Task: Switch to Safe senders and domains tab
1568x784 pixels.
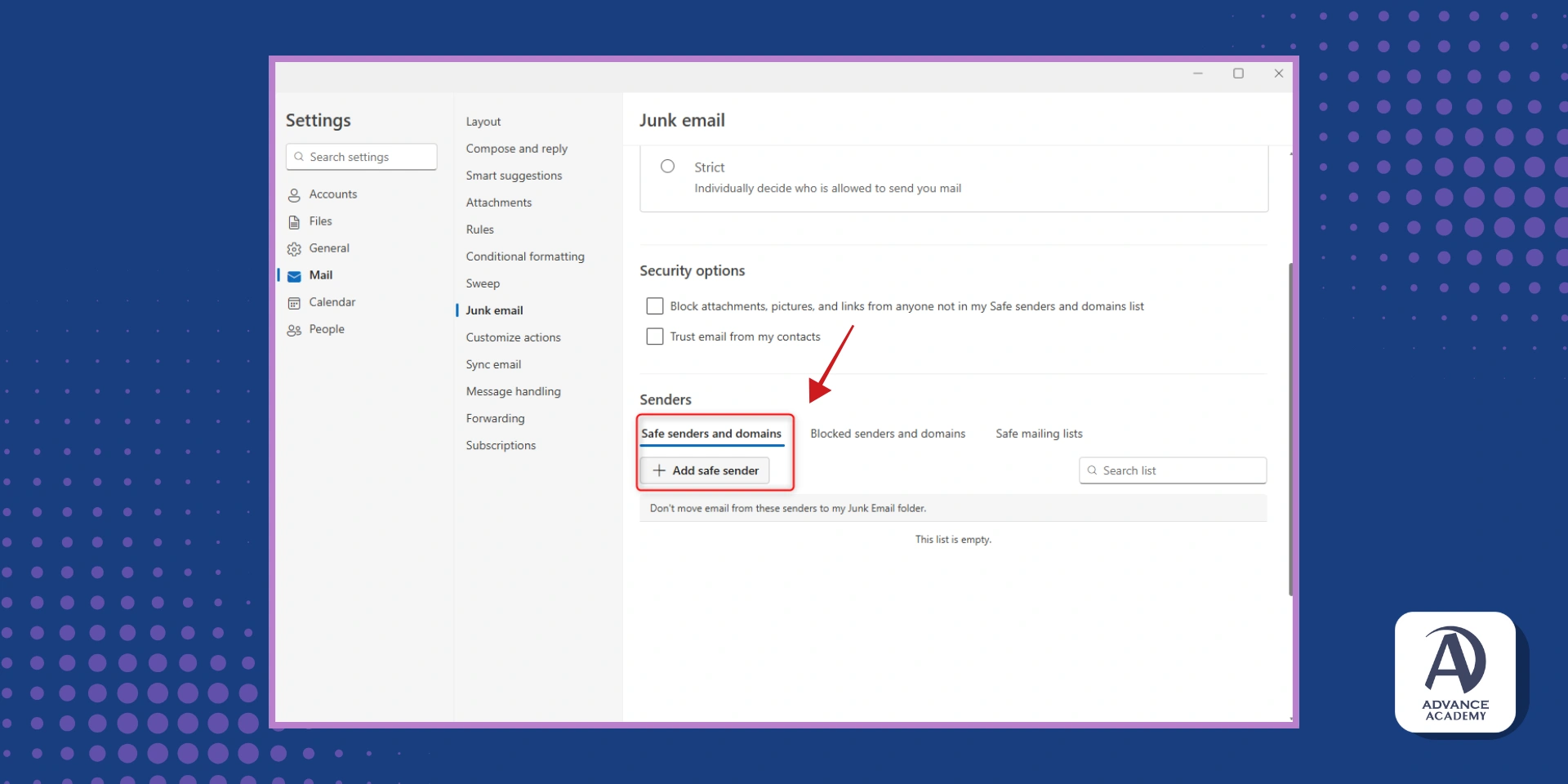Action: 711,434
